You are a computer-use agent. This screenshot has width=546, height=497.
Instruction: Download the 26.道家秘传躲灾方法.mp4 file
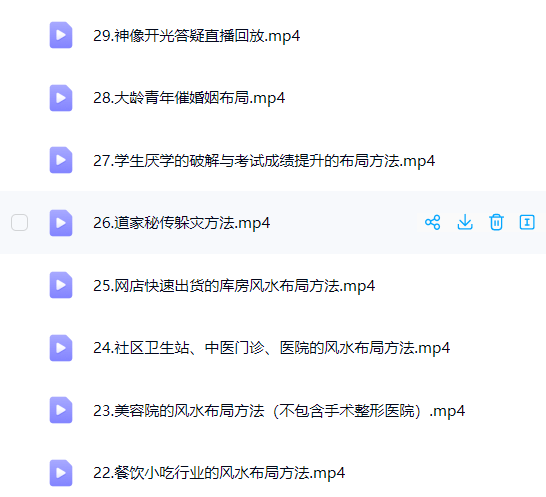[465, 223]
